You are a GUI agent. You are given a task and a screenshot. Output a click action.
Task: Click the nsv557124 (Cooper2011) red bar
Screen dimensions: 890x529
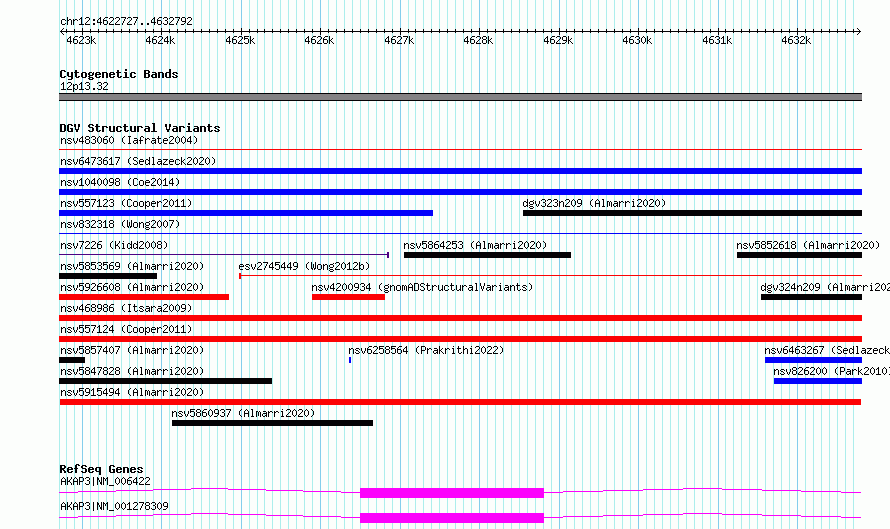click(x=460, y=339)
